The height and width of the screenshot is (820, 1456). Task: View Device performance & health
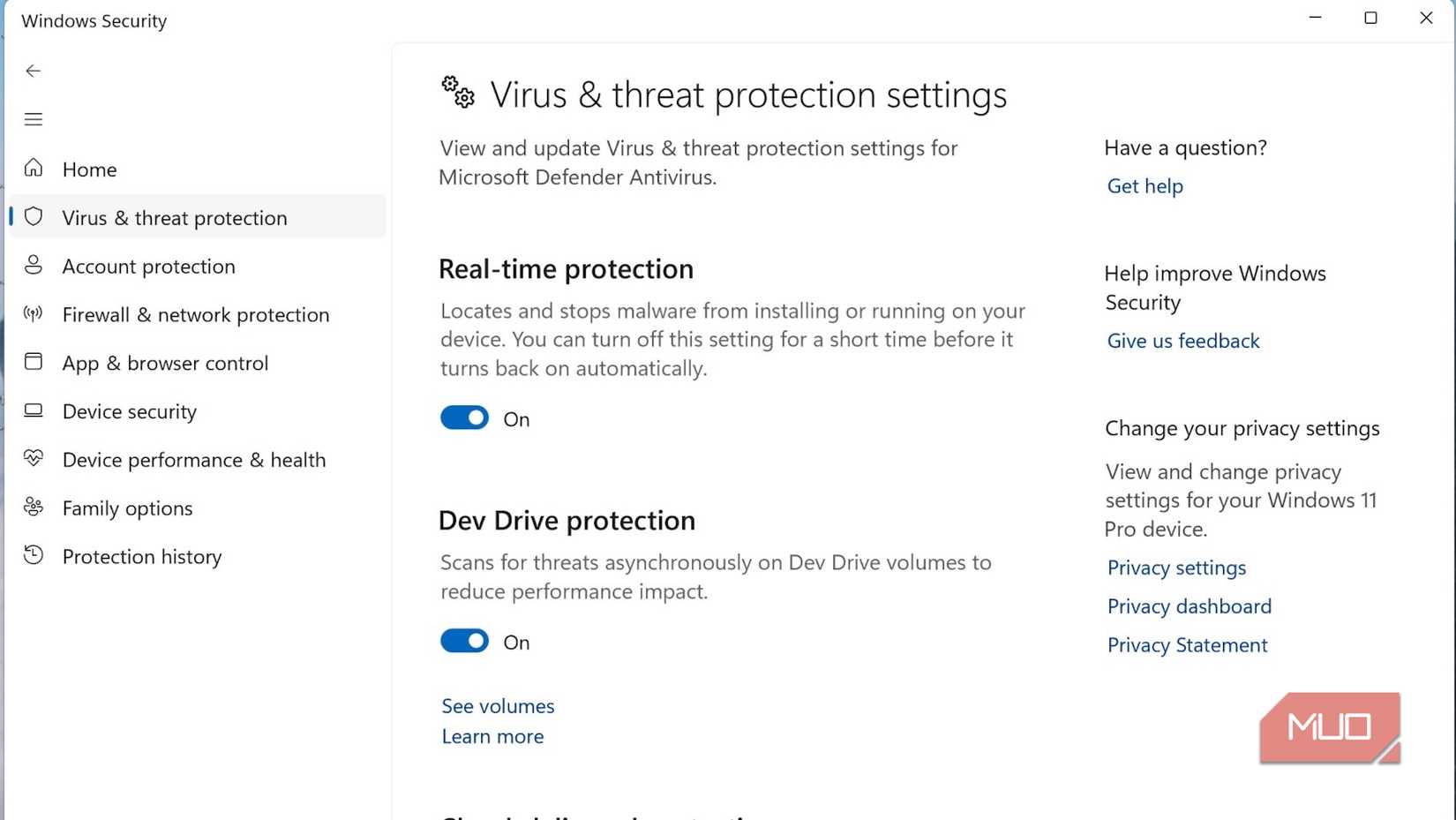coord(194,460)
